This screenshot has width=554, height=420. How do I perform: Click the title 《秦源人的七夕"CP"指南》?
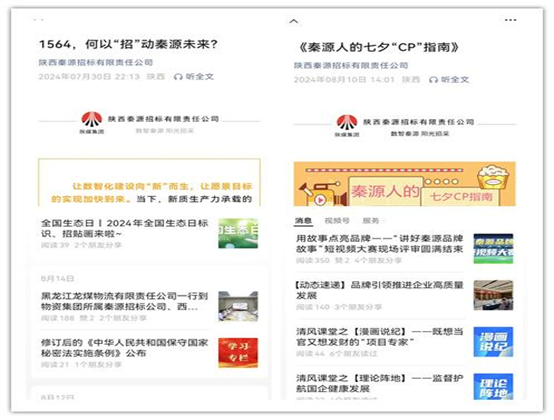point(379,47)
